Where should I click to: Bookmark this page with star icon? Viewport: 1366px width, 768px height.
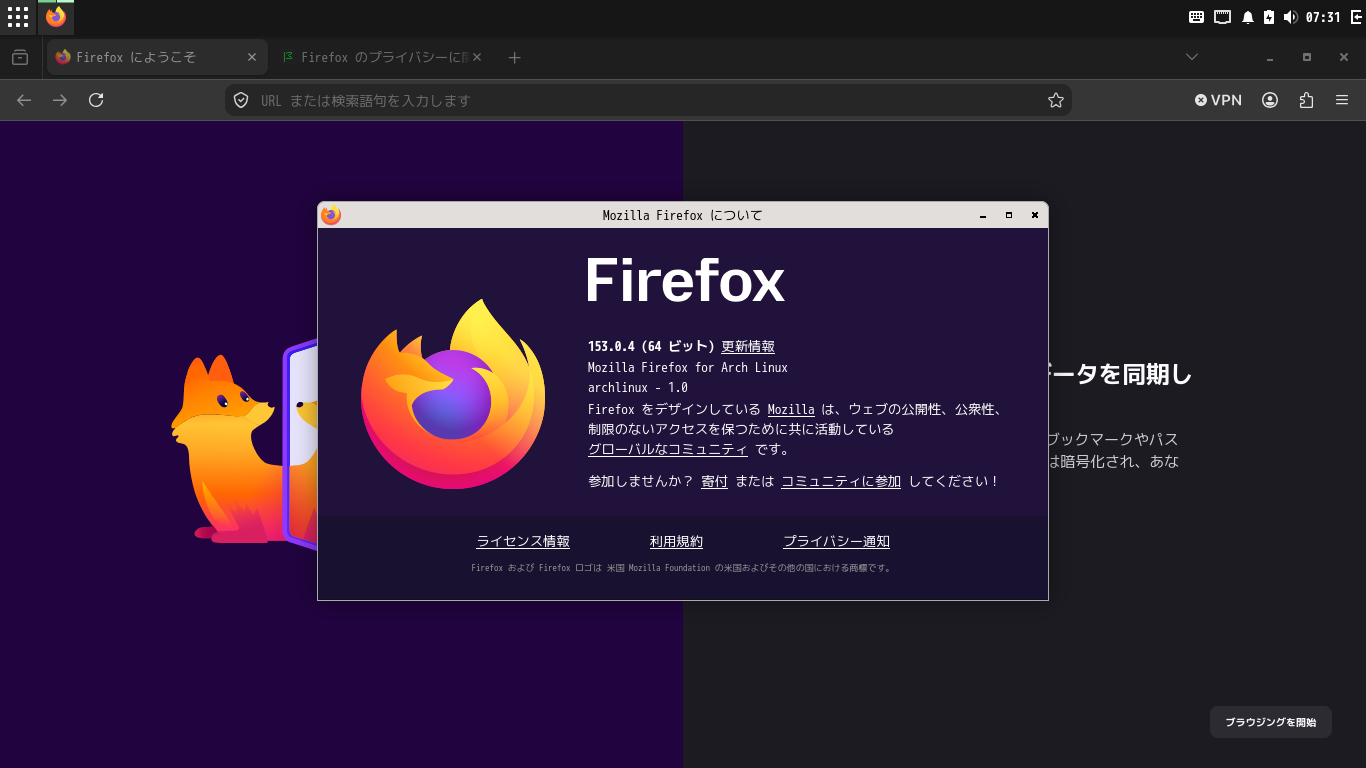(x=1055, y=100)
